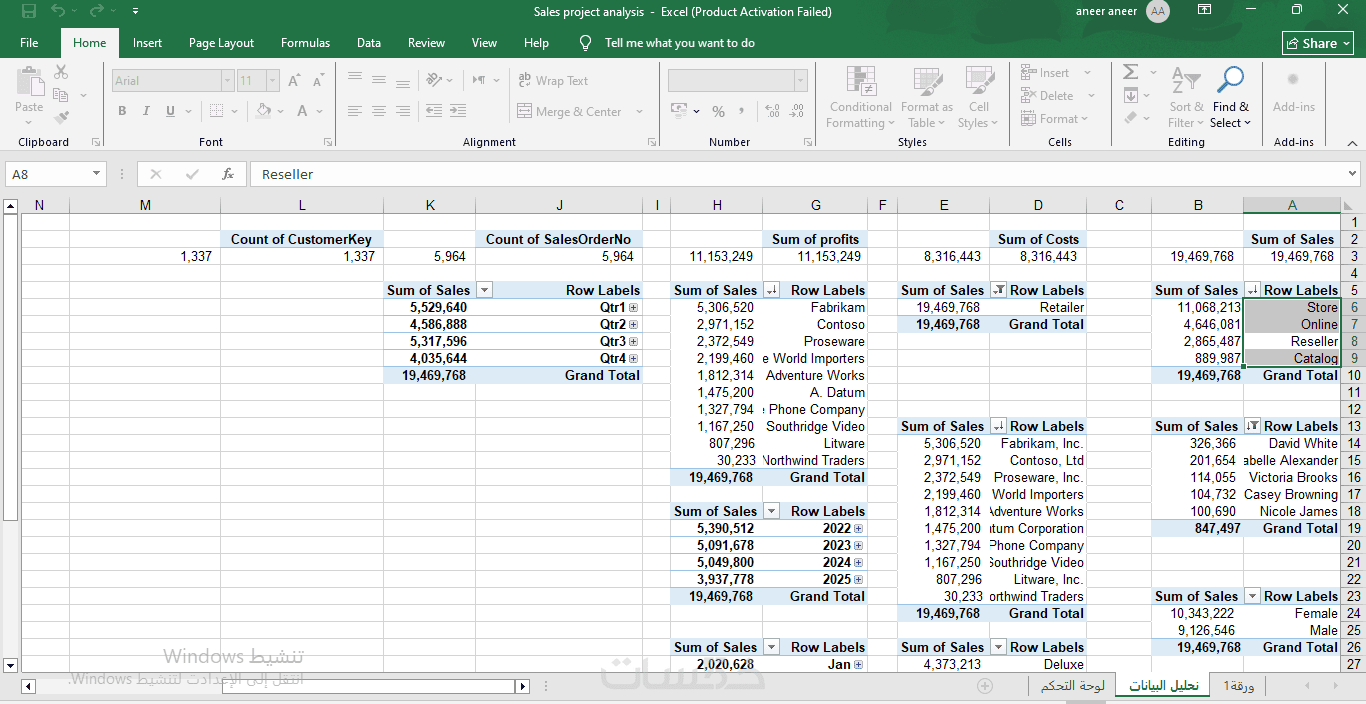
Task: Click the Clear eraser icon in Editing
Action: 1130,118
